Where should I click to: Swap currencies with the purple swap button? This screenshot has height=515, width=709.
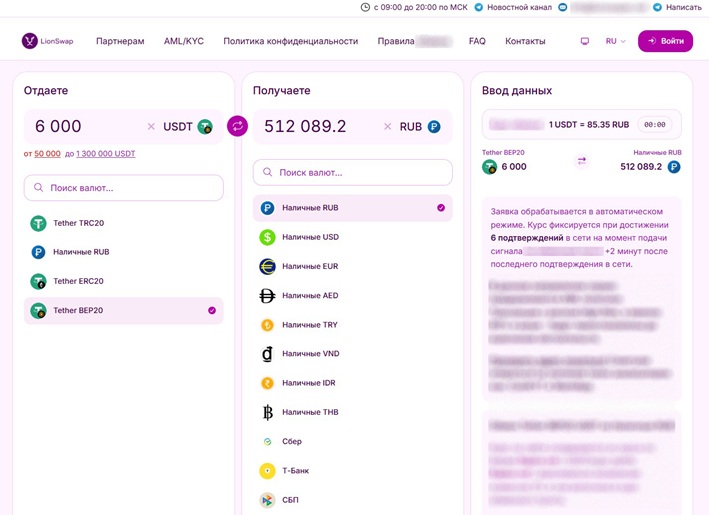click(237, 126)
